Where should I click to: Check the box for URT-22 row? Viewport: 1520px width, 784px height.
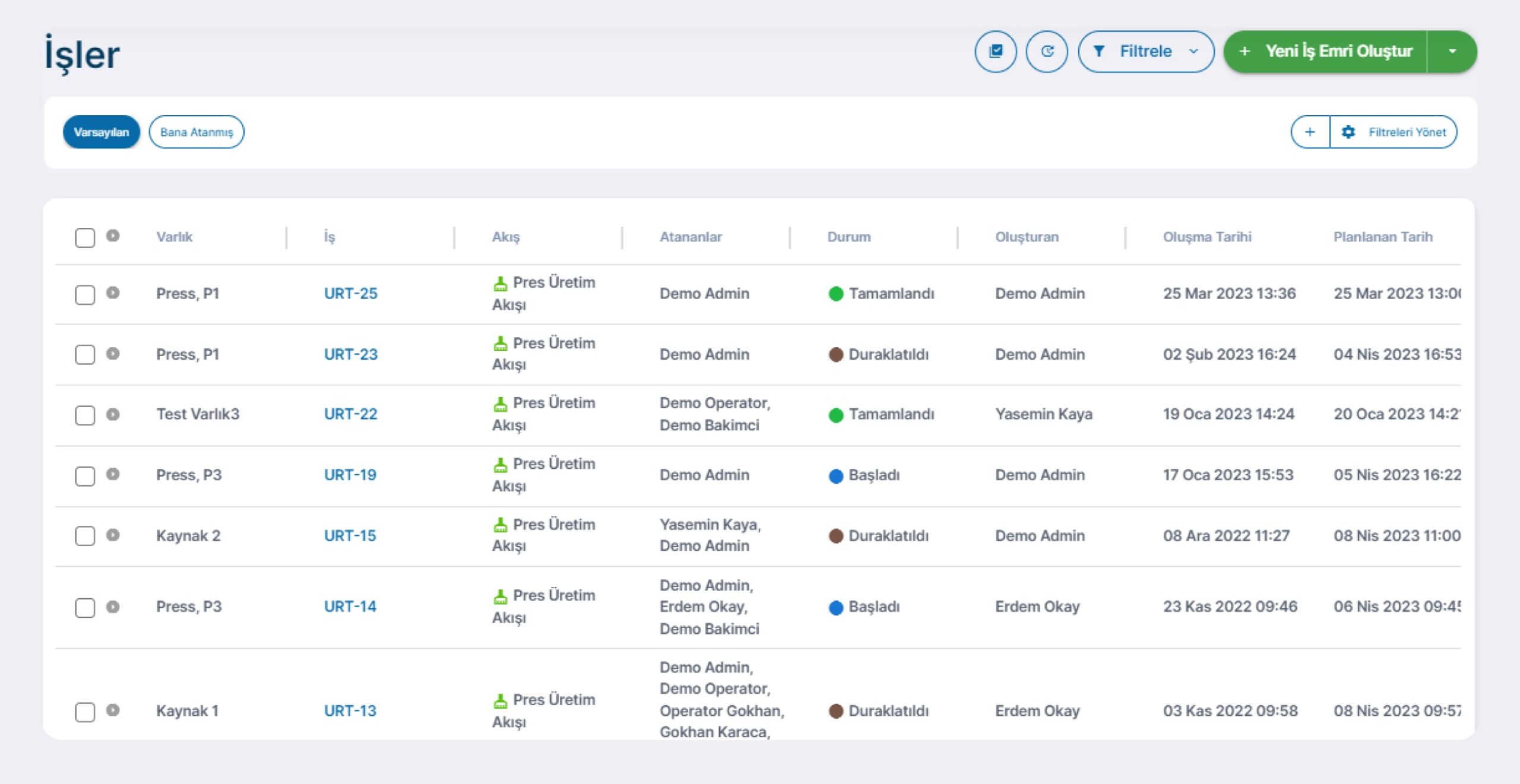(85, 415)
